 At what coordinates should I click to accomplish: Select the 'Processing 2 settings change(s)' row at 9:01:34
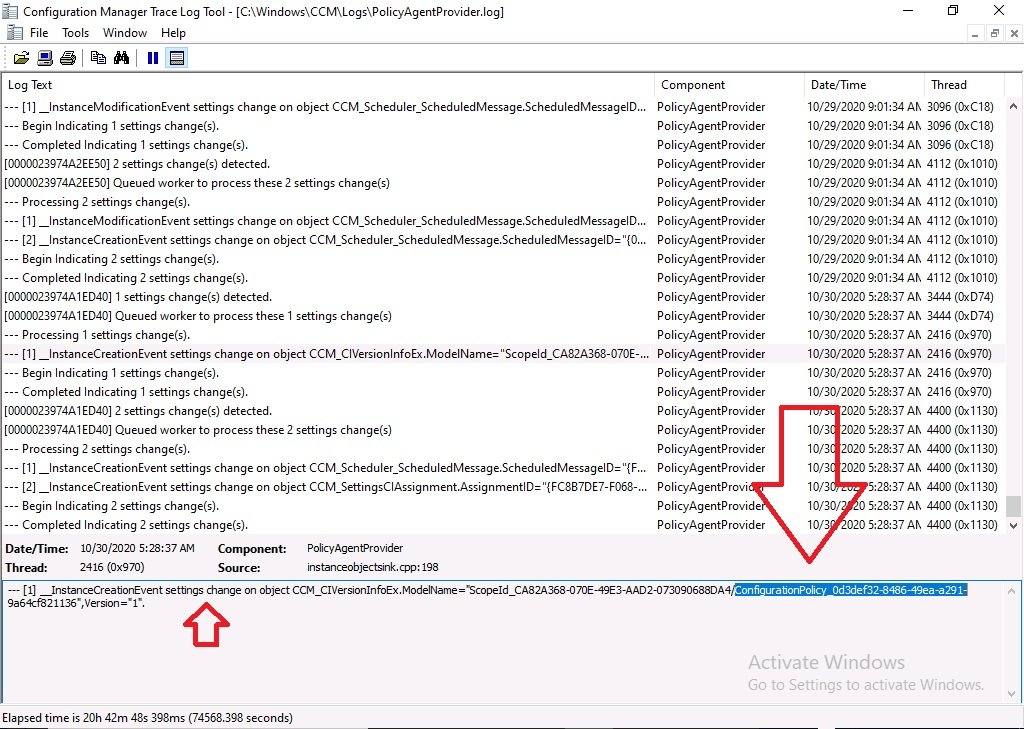tap(503, 202)
